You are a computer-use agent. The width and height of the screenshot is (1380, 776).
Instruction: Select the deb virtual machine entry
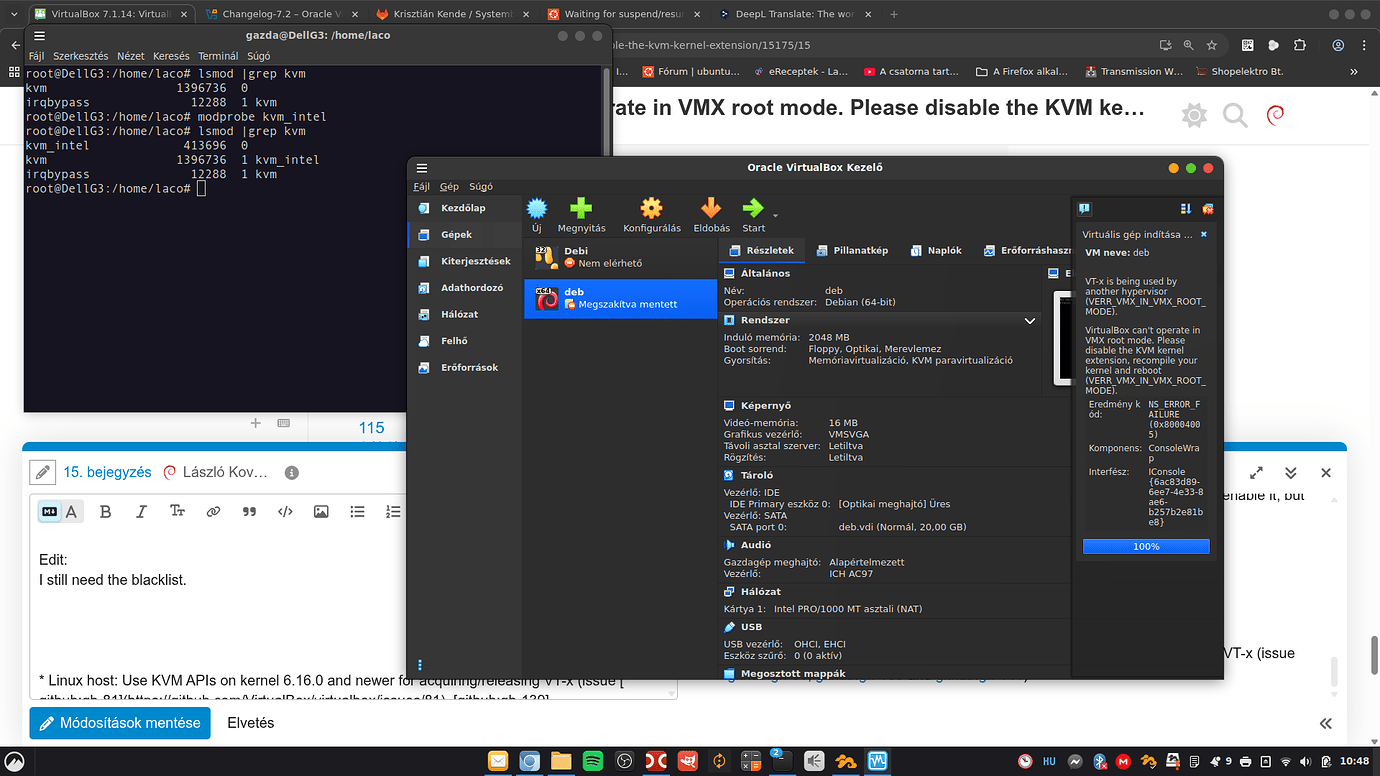click(x=620, y=298)
